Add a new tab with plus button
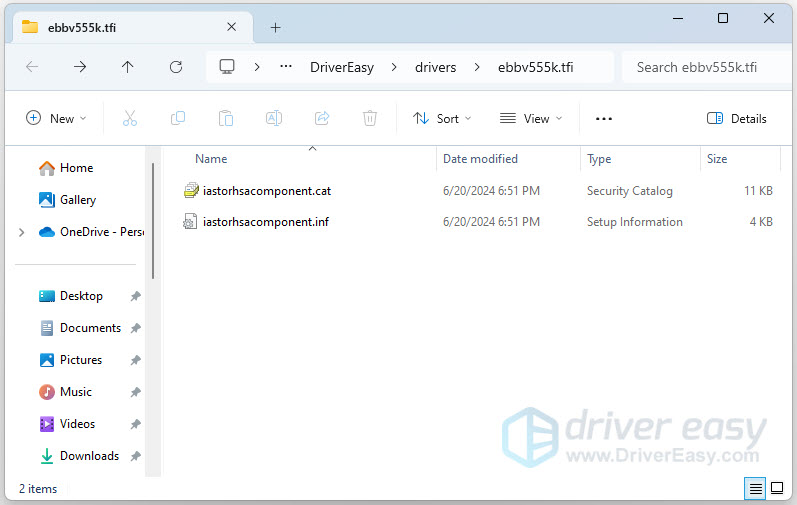The width and height of the screenshot is (797, 505). pos(275,27)
